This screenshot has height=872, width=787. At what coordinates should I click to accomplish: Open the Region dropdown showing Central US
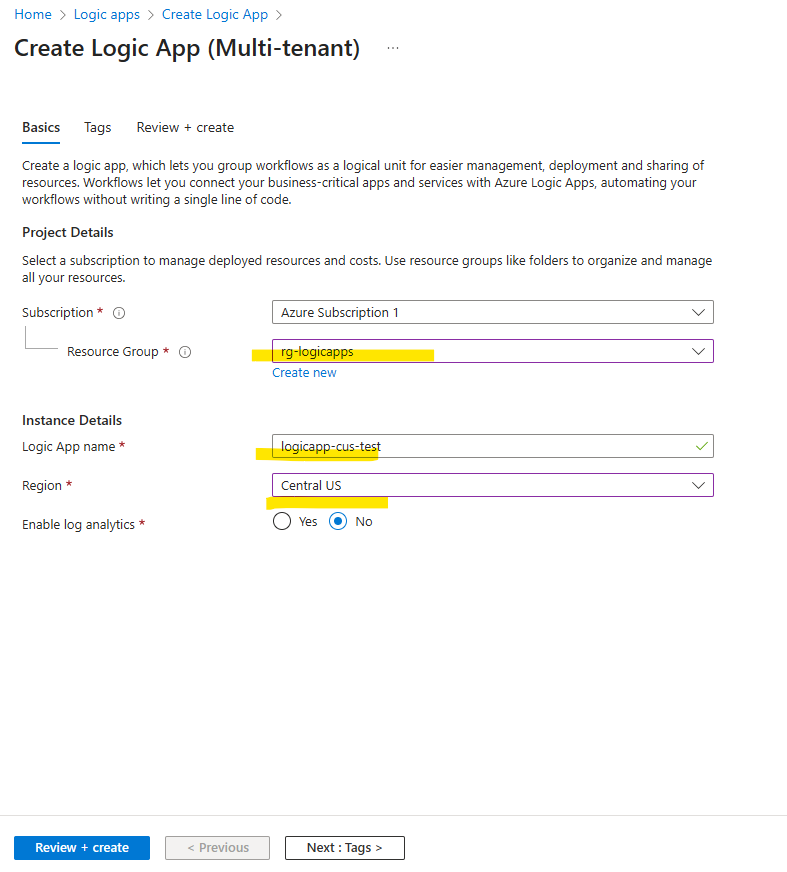(493, 485)
